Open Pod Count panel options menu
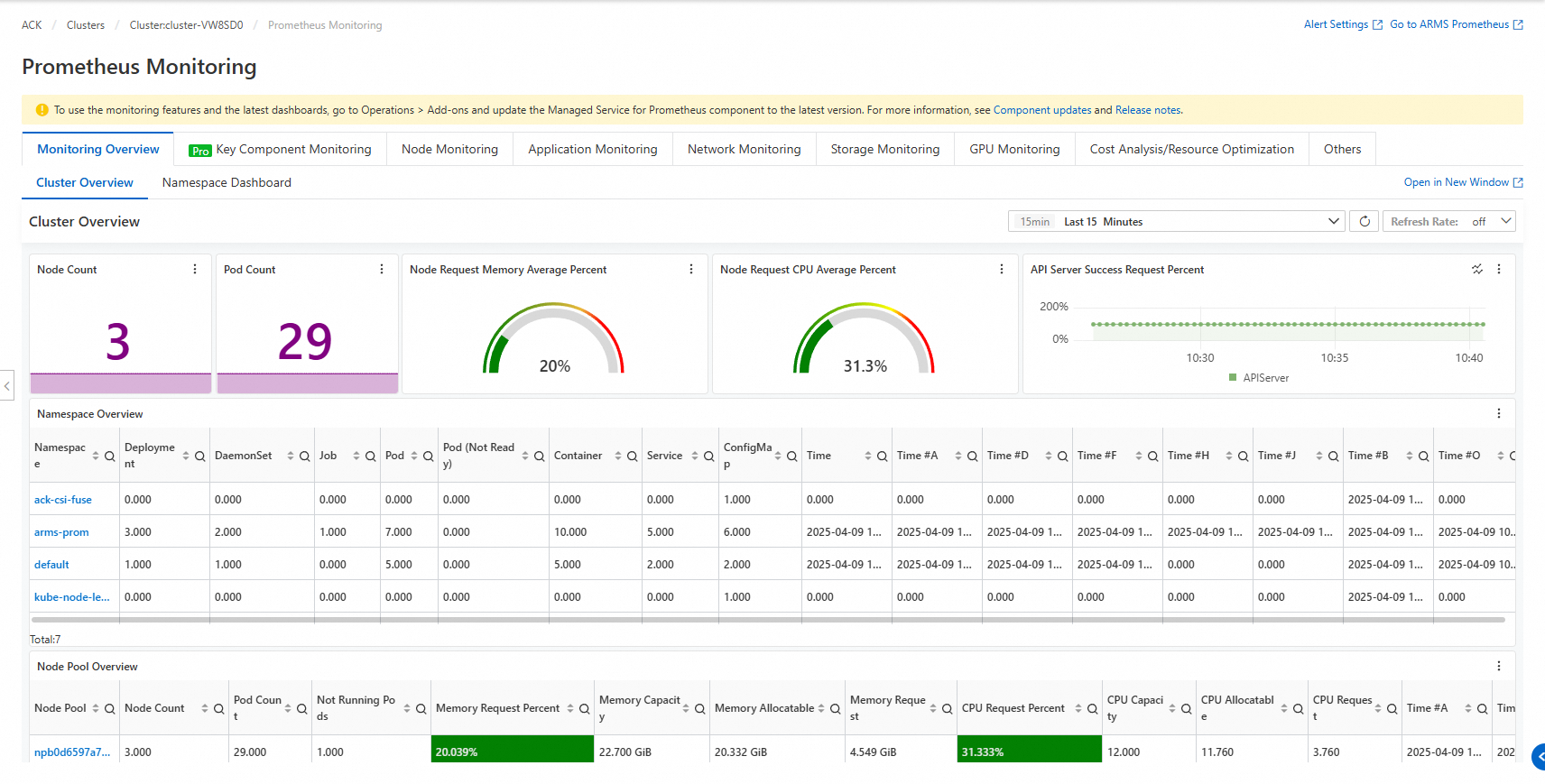Screen dimensions: 1545x784 click(382, 270)
